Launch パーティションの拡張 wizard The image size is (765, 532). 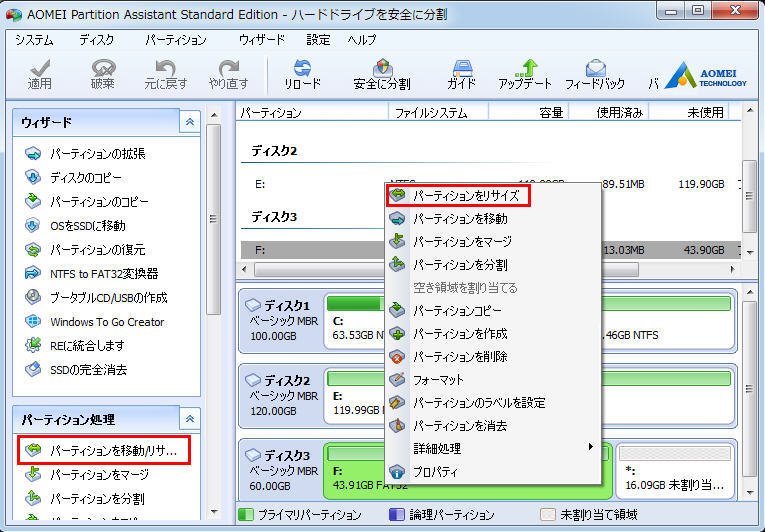click(x=86, y=154)
